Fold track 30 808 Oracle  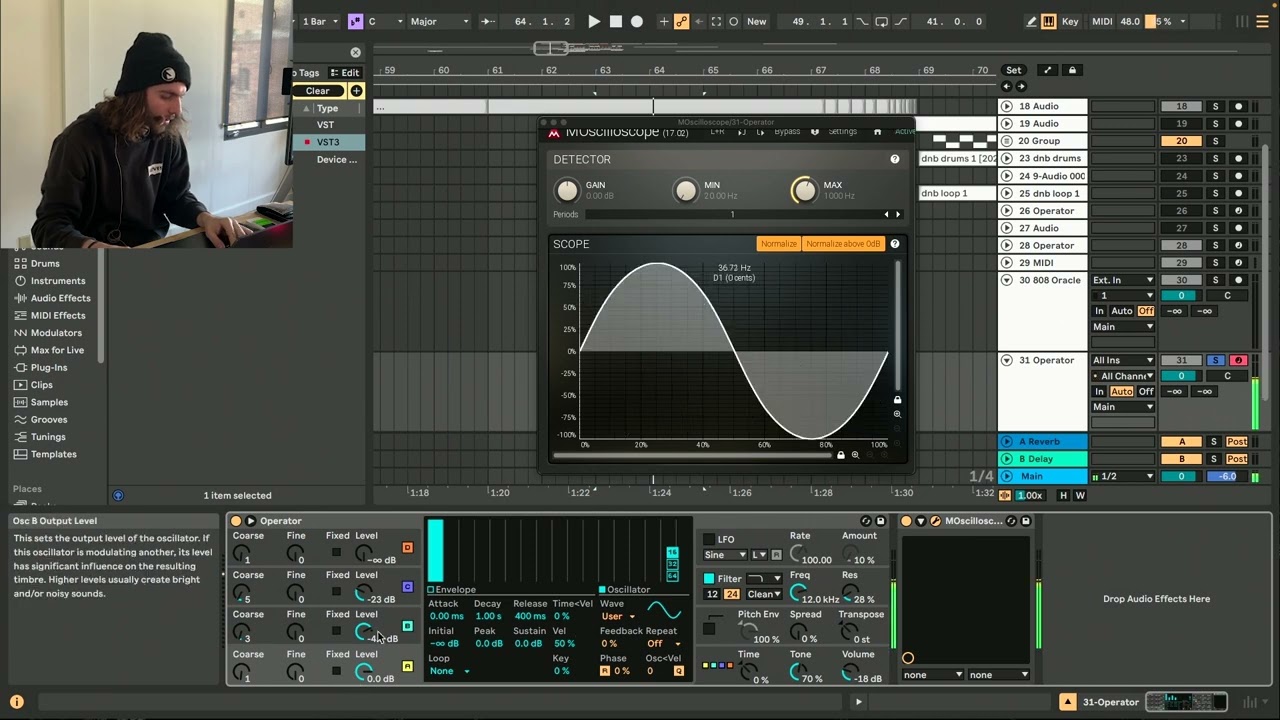(x=1006, y=280)
